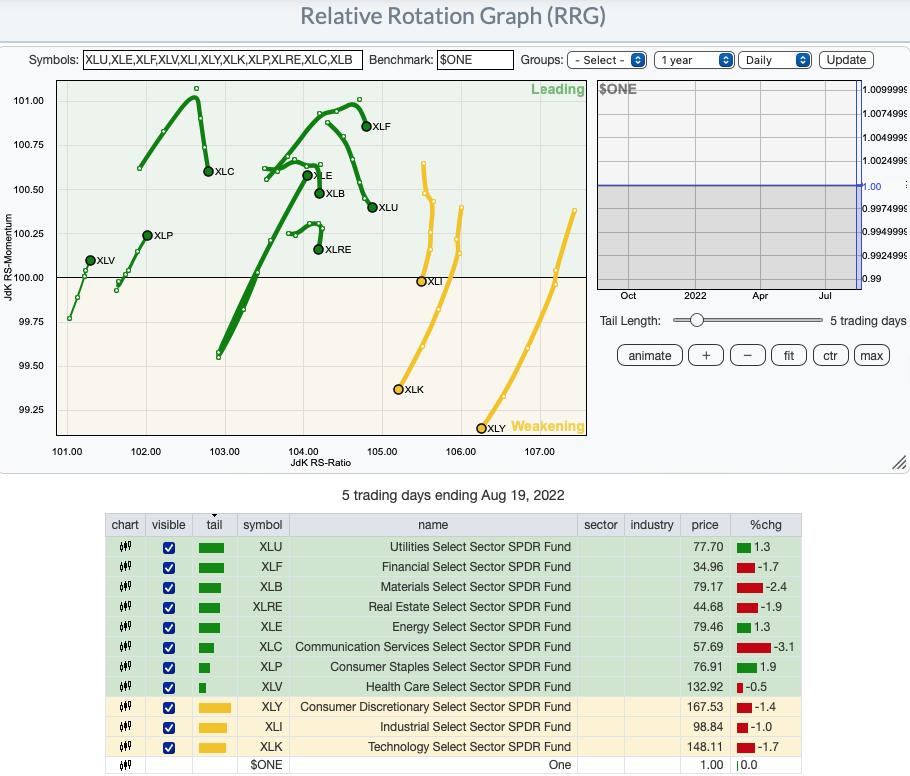Click the green tail swatch for XLB
910x776 pixels.
(210, 587)
